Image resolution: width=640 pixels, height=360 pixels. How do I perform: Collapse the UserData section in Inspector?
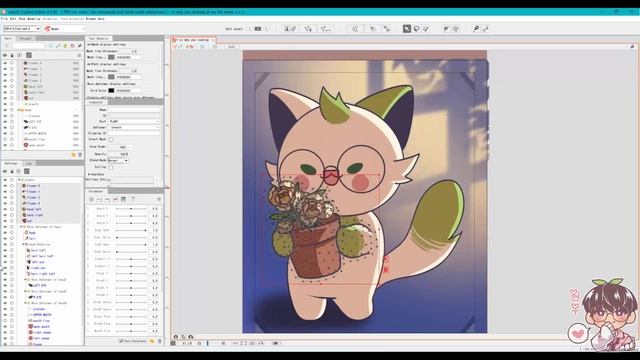pos(89,174)
